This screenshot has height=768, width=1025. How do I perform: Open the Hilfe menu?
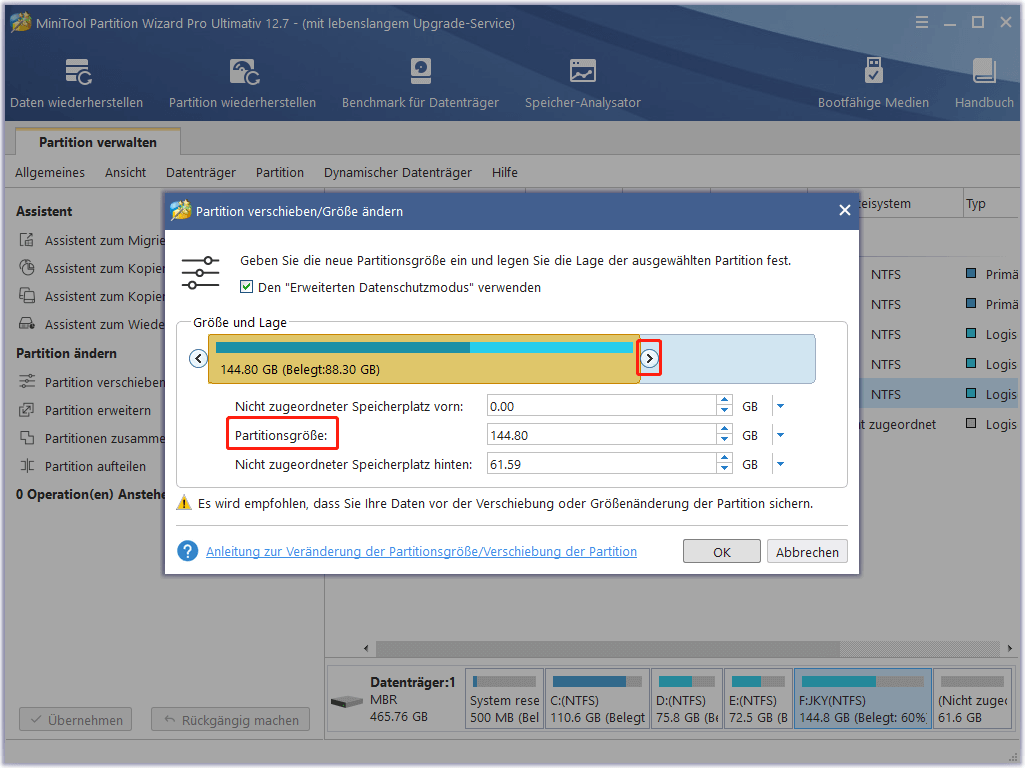(x=505, y=173)
